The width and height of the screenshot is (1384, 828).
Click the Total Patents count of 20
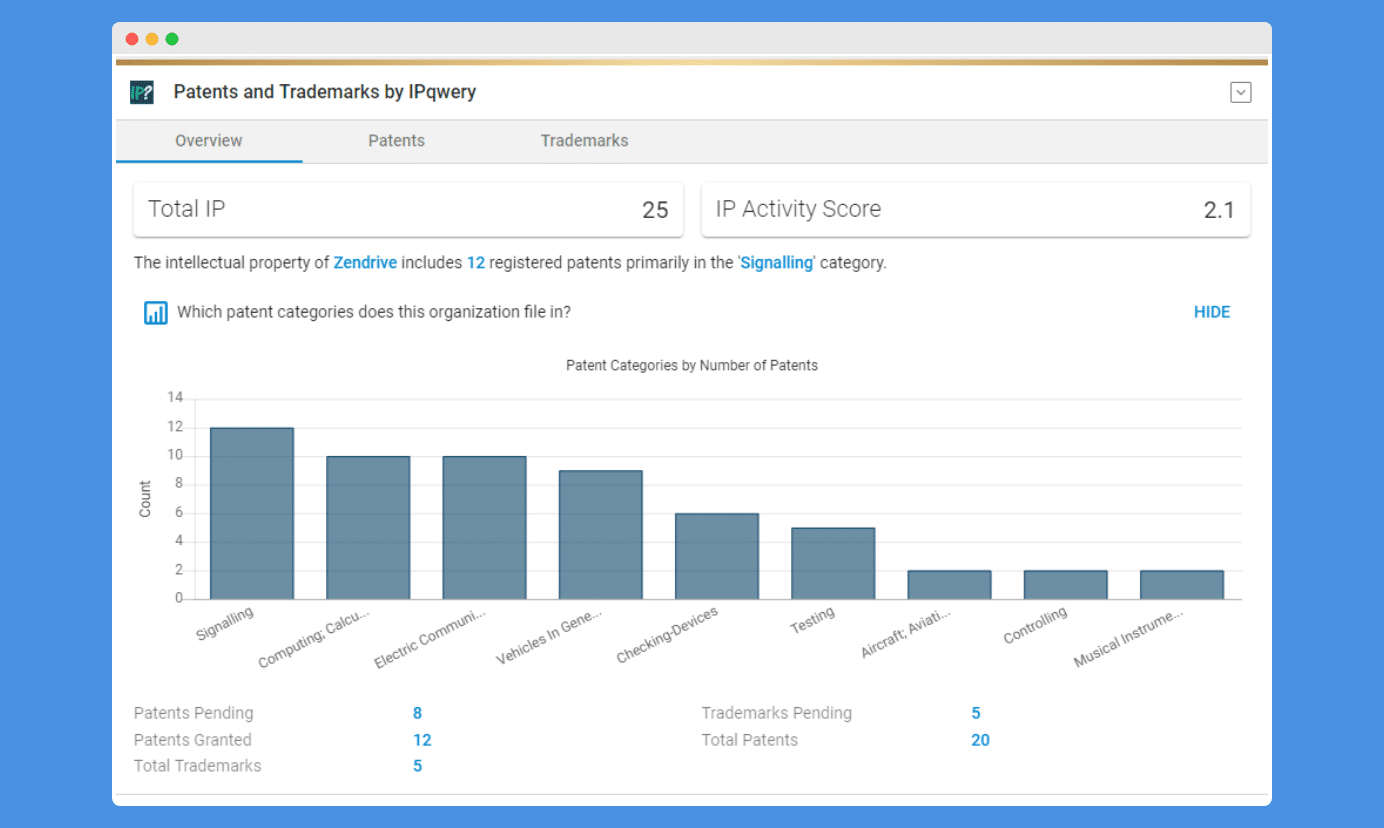pos(980,740)
